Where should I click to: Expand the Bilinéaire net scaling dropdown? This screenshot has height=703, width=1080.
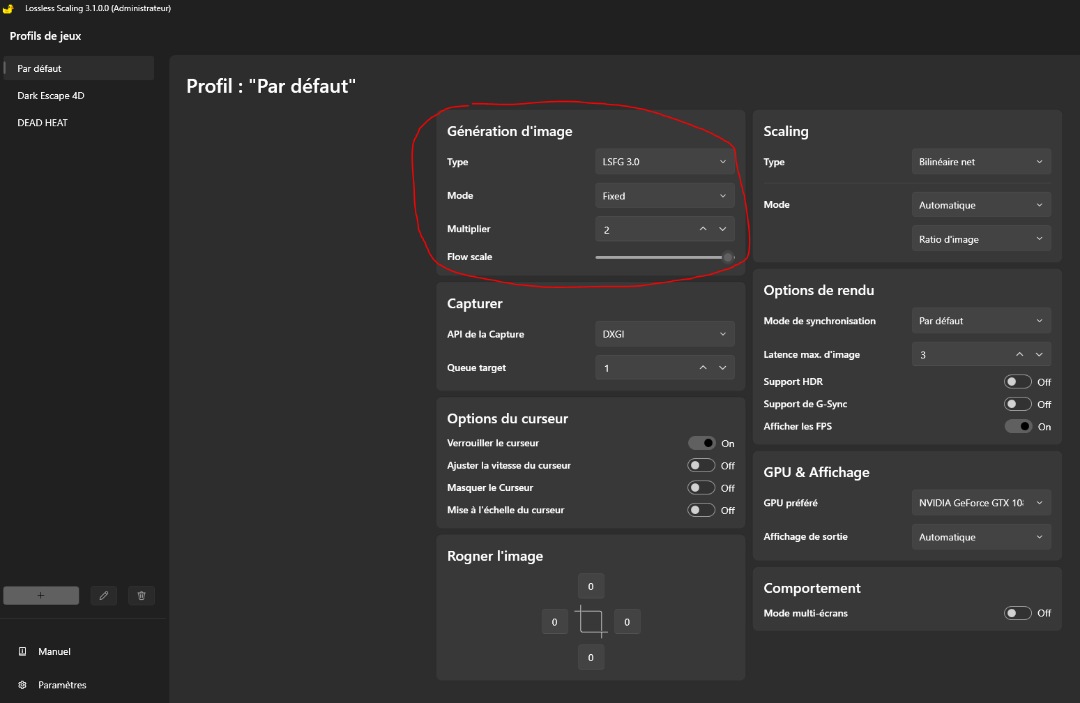(x=981, y=162)
